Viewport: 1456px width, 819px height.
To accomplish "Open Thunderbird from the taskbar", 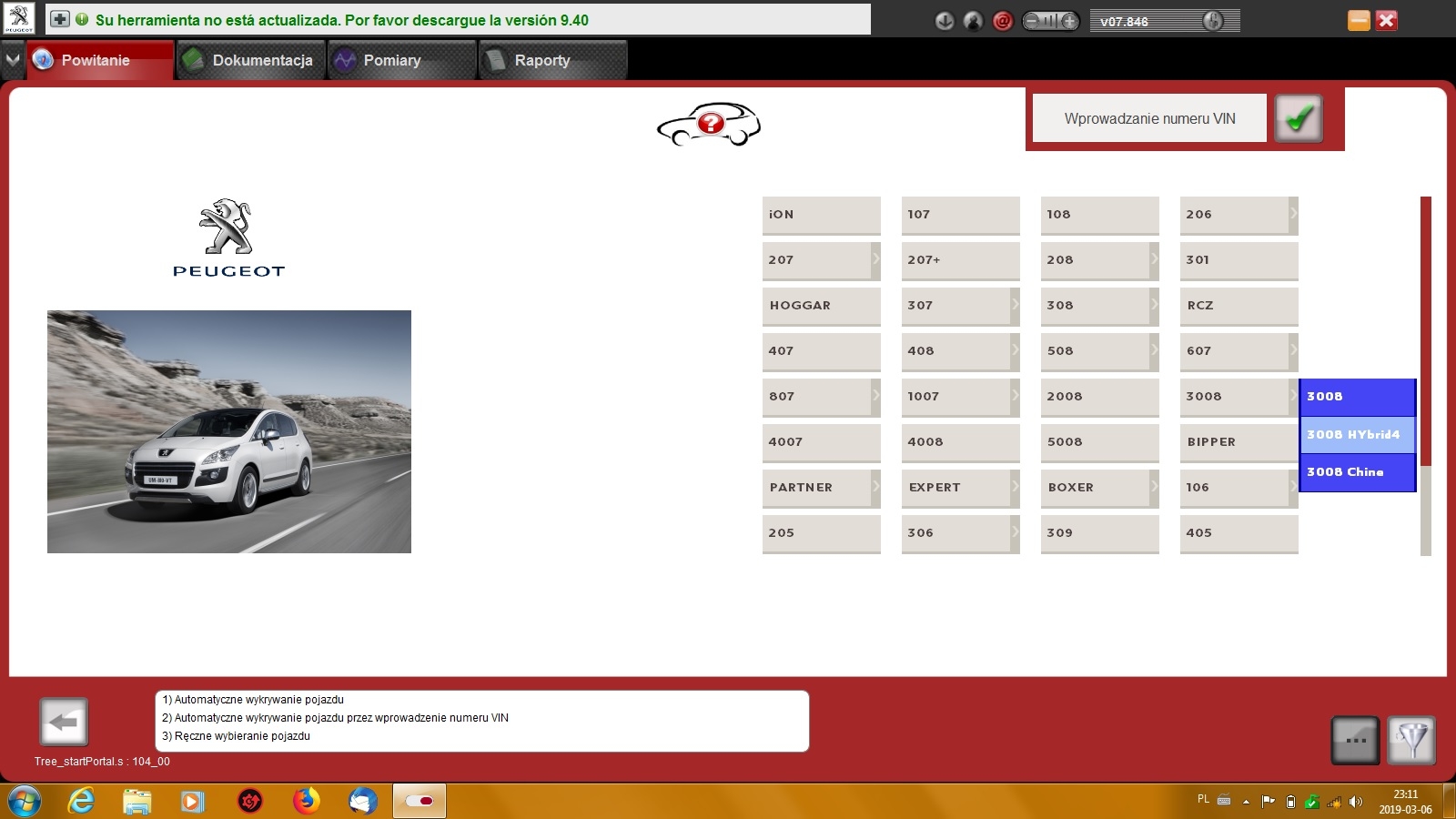I will pos(363,802).
